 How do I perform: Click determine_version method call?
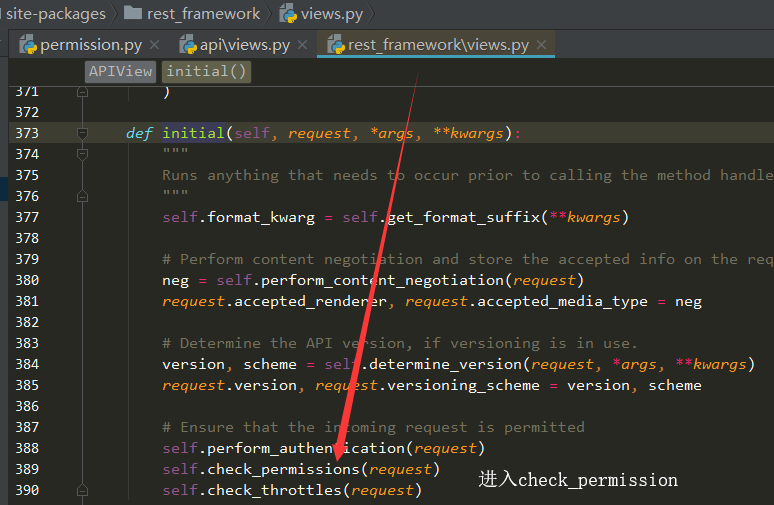coord(446,364)
